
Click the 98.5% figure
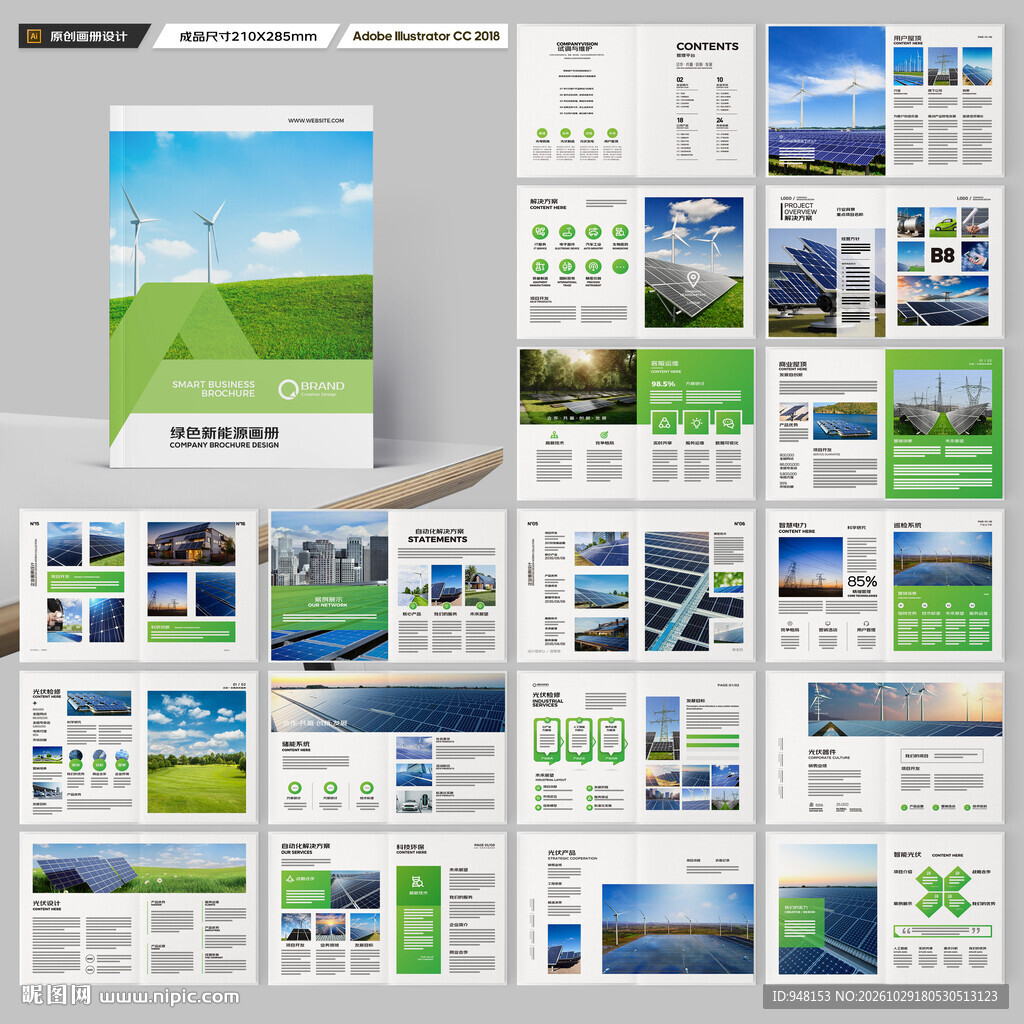663,384
